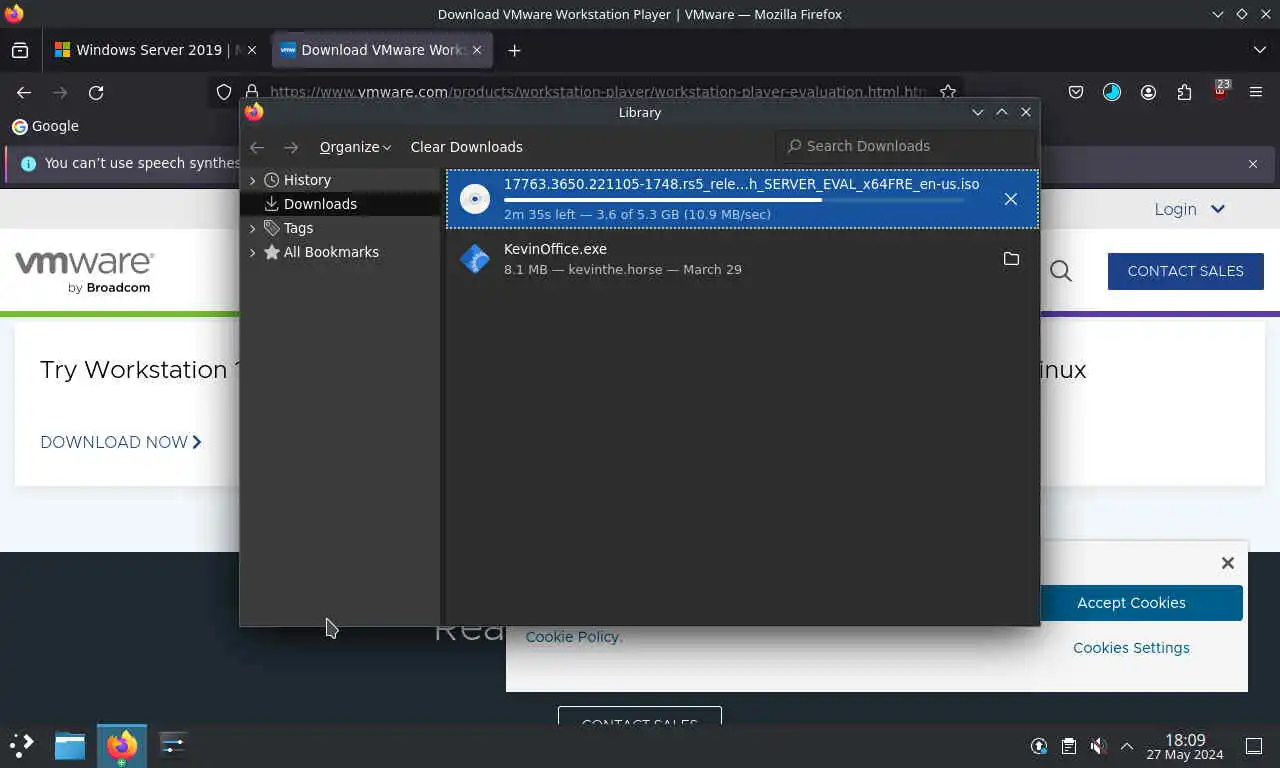The width and height of the screenshot is (1280, 768).
Task: Open the Google bookmark
Action: [45, 126]
